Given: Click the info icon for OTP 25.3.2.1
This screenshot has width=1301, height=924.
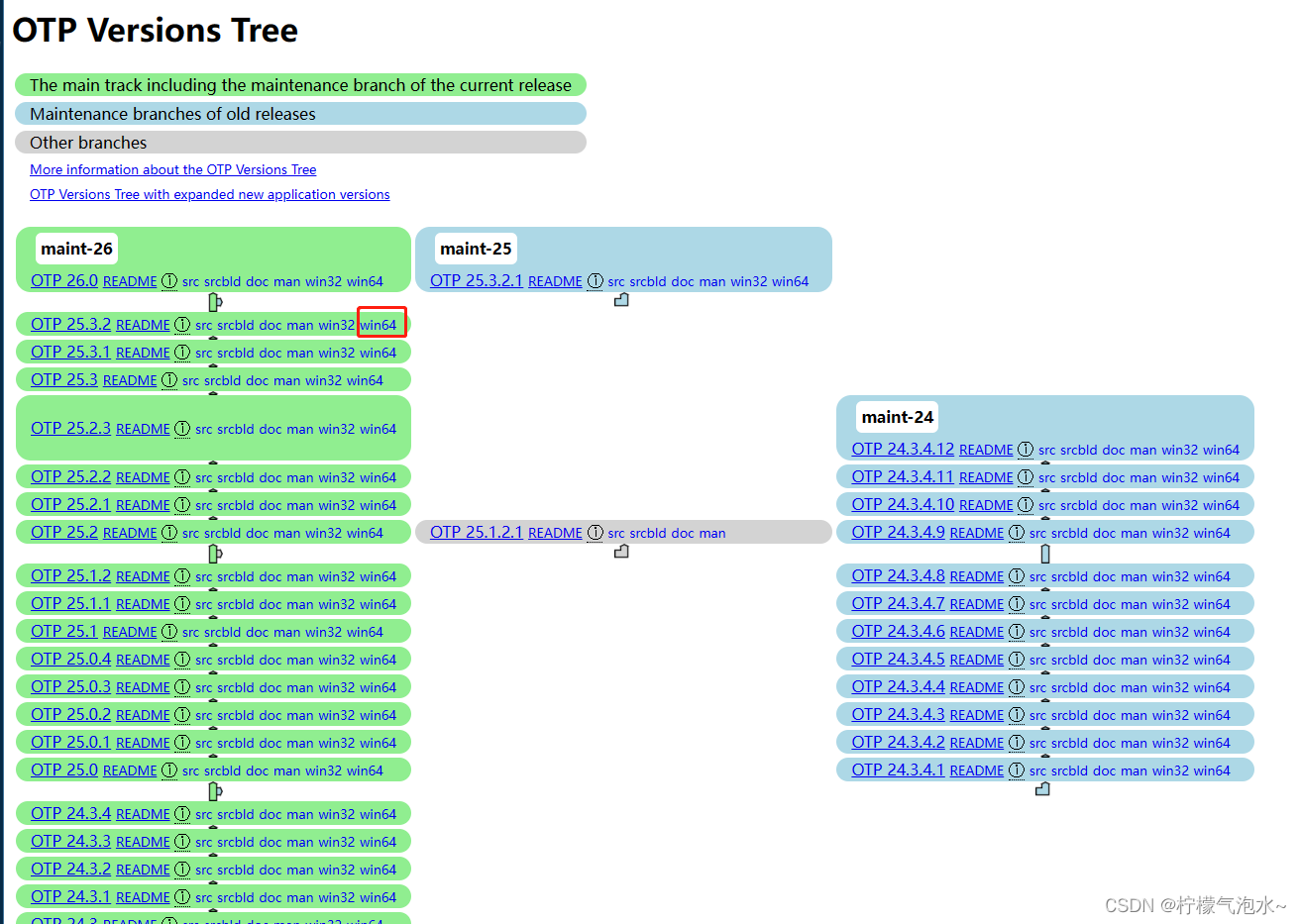Looking at the screenshot, I should (595, 281).
